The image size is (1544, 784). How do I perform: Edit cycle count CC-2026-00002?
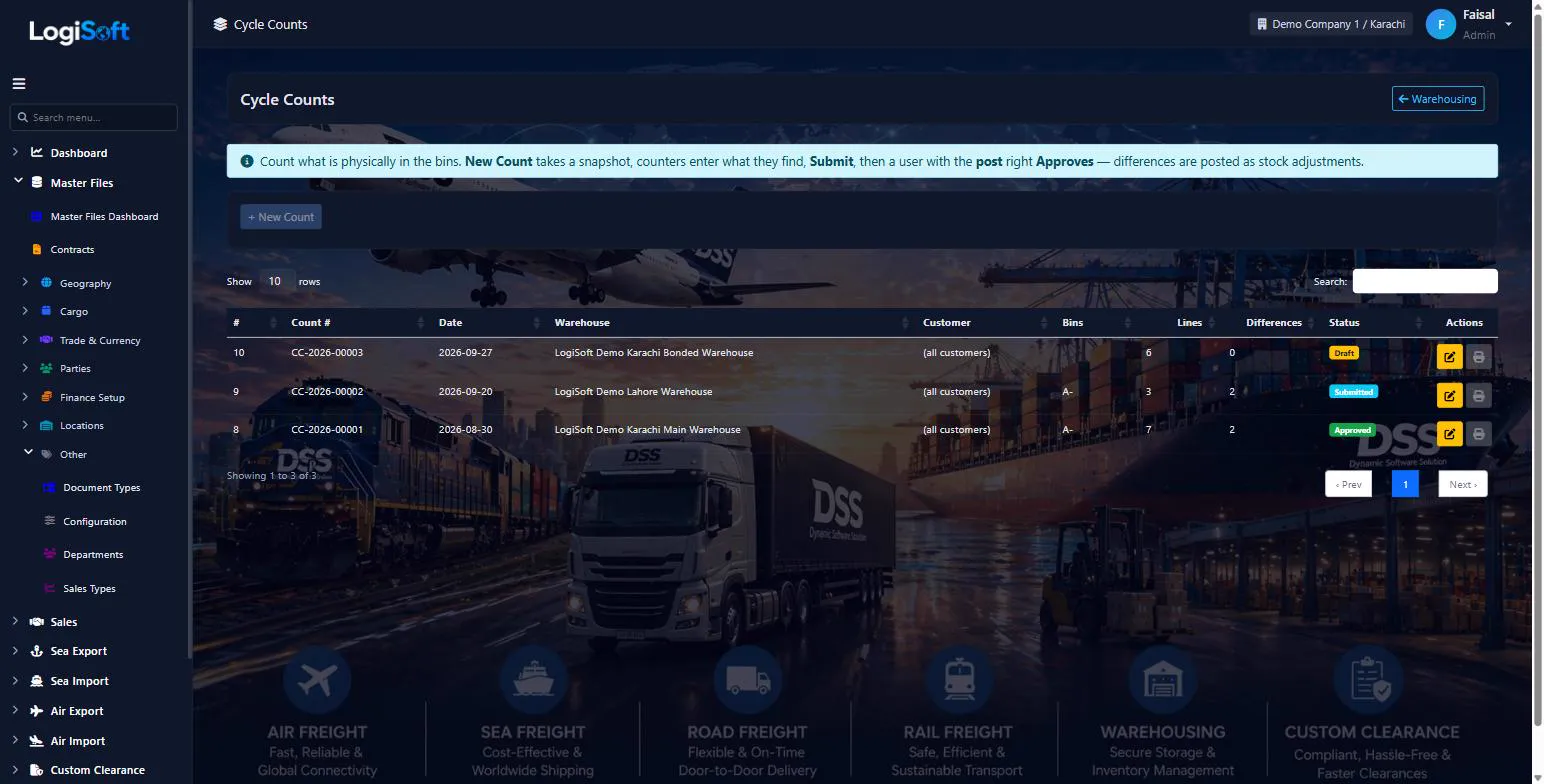[x=1450, y=395]
